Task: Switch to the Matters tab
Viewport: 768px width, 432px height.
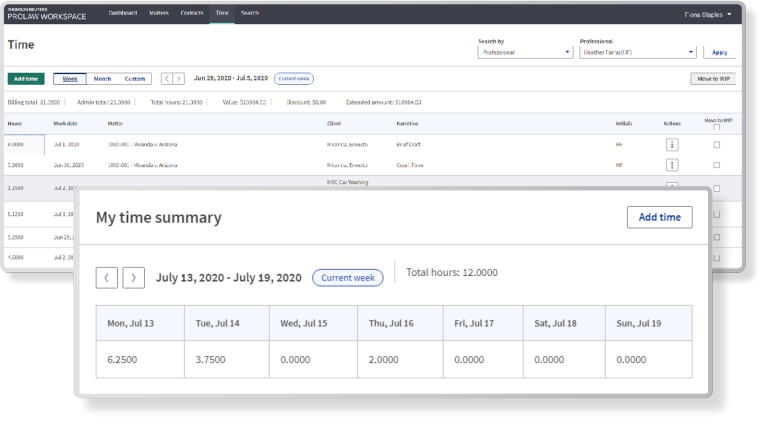Action: click(158, 13)
